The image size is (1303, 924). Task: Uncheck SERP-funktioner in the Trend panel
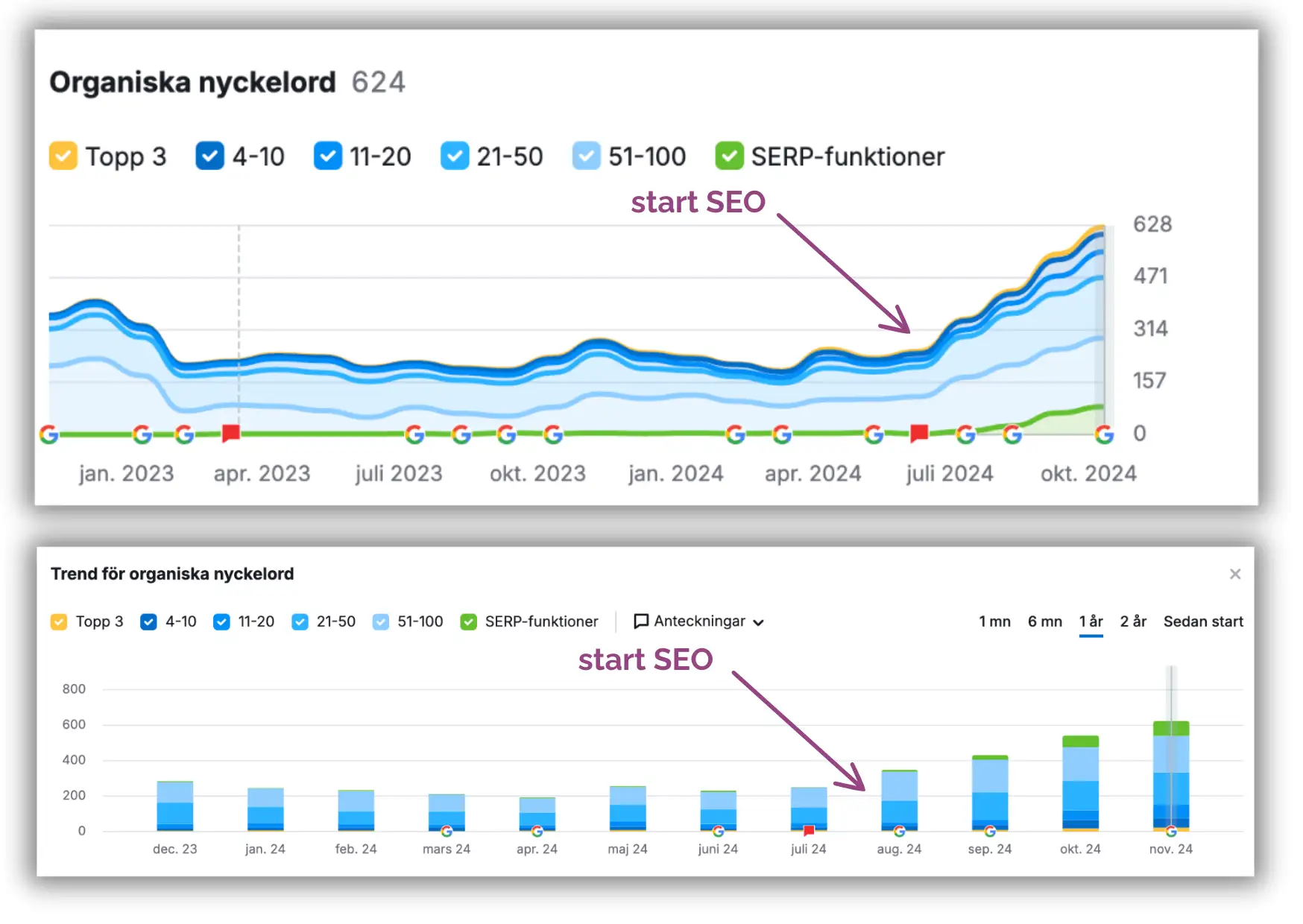(x=469, y=622)
